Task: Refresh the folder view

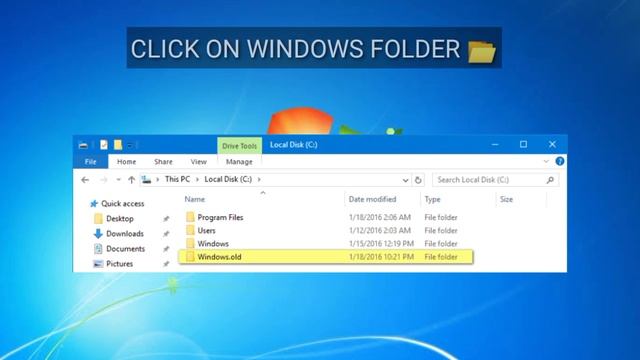Action: coord(418,180)
